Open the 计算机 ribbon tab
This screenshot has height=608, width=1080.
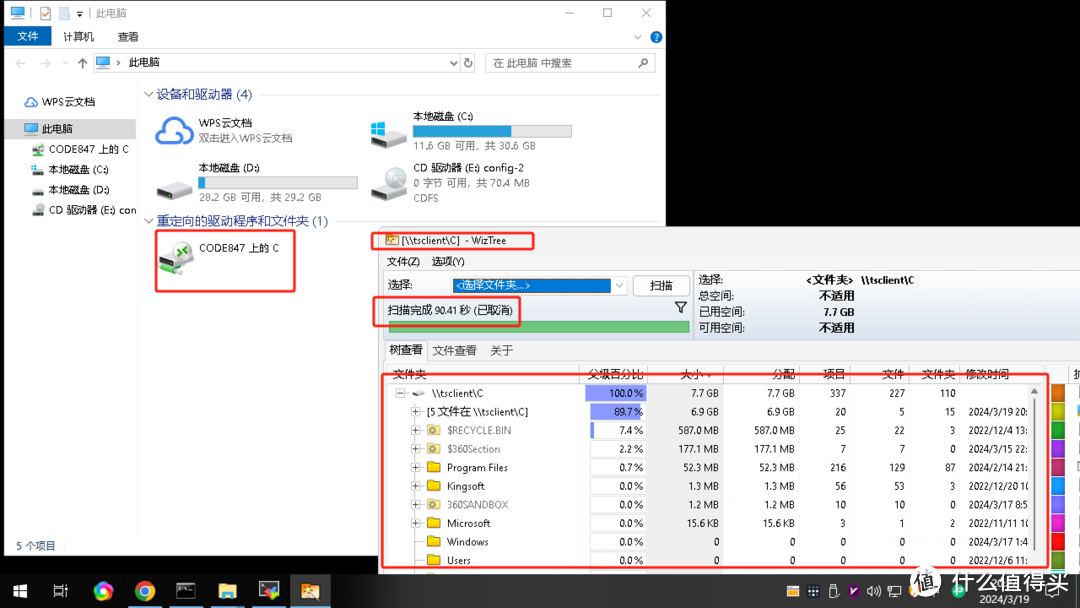click(x=79, y=36)
